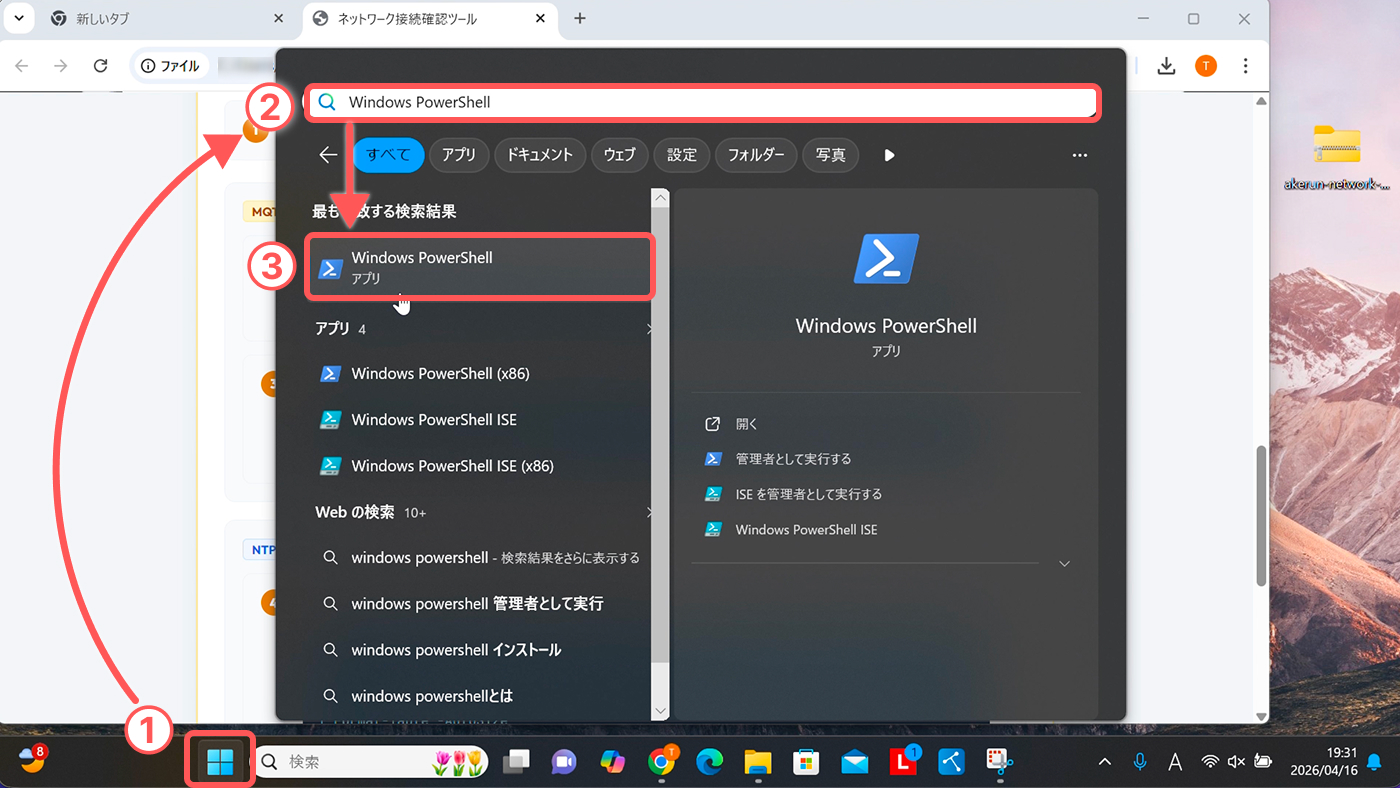Select the すべて filter tab

click(388, 155)
